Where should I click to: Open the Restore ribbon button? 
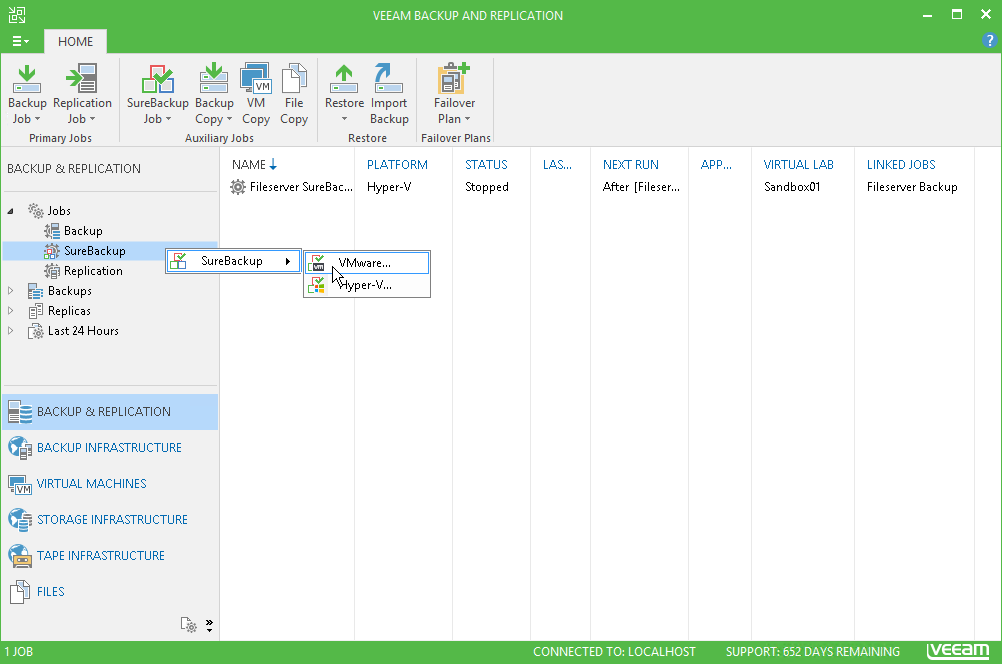click(x=344, y=94)
